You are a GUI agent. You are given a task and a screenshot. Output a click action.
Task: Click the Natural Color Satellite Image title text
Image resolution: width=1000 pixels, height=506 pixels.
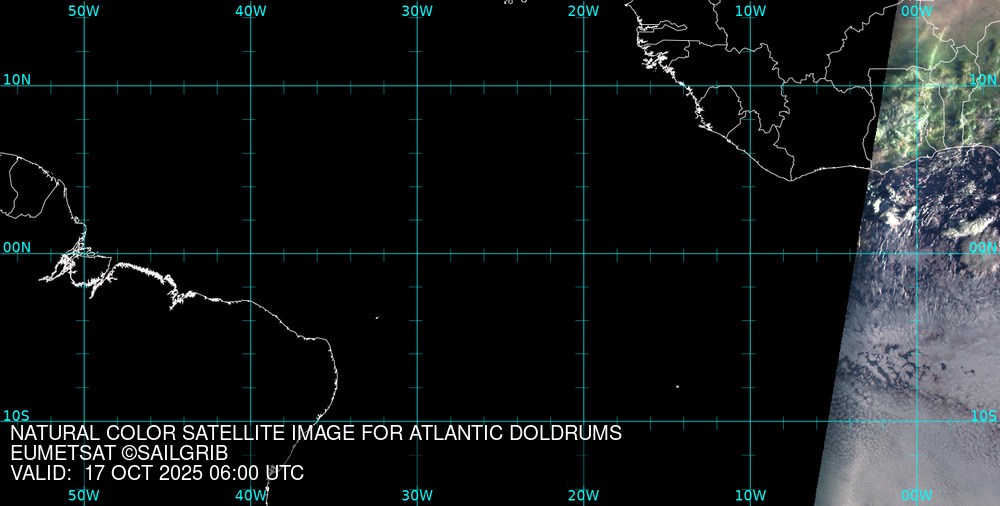[x=316, y=433]
